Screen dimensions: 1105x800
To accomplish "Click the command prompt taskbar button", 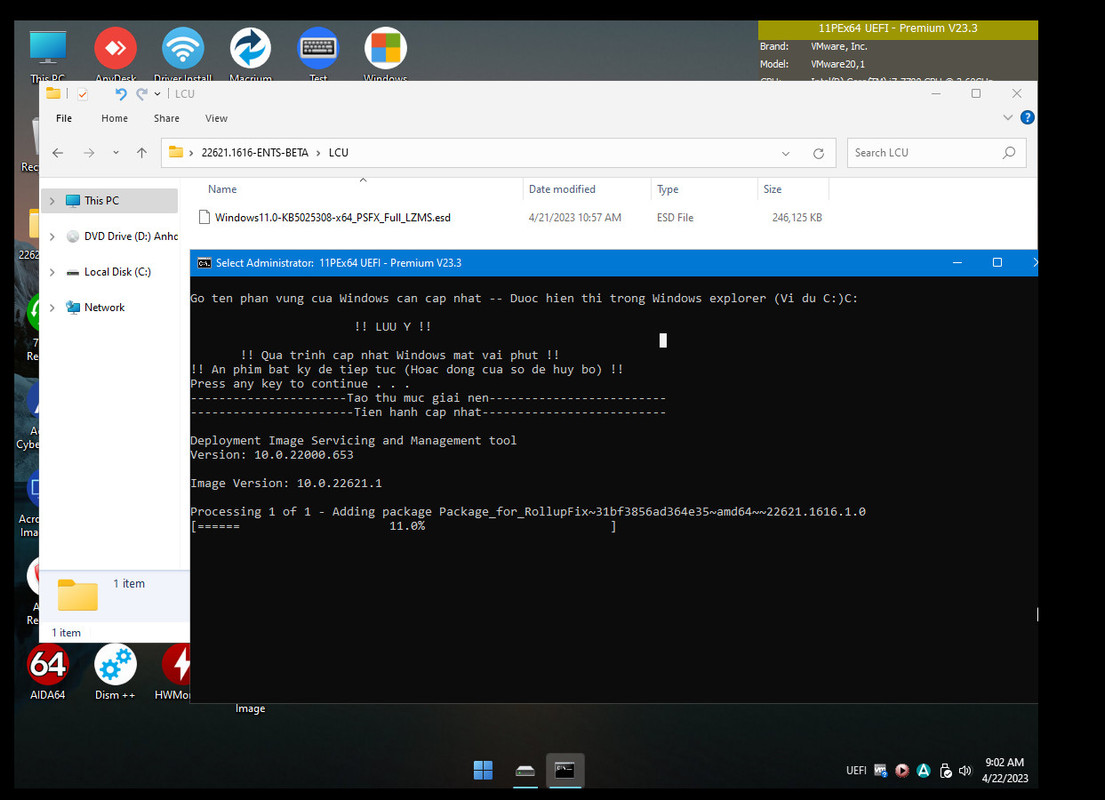I will (564, 770).
